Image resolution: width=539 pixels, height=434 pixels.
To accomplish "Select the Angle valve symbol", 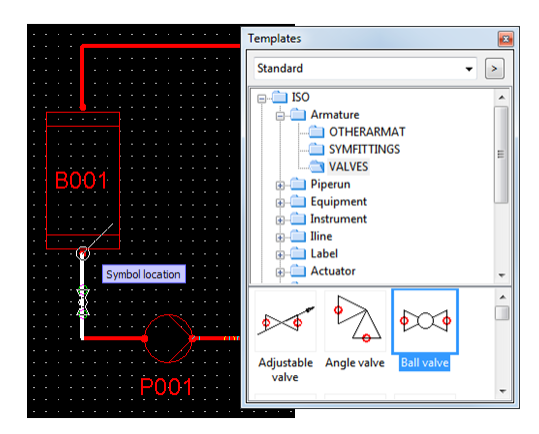I will point(355,321).
